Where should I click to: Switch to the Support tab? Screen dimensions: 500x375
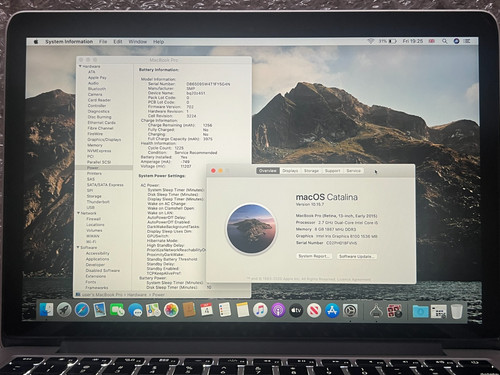click(x=332, y=171)
